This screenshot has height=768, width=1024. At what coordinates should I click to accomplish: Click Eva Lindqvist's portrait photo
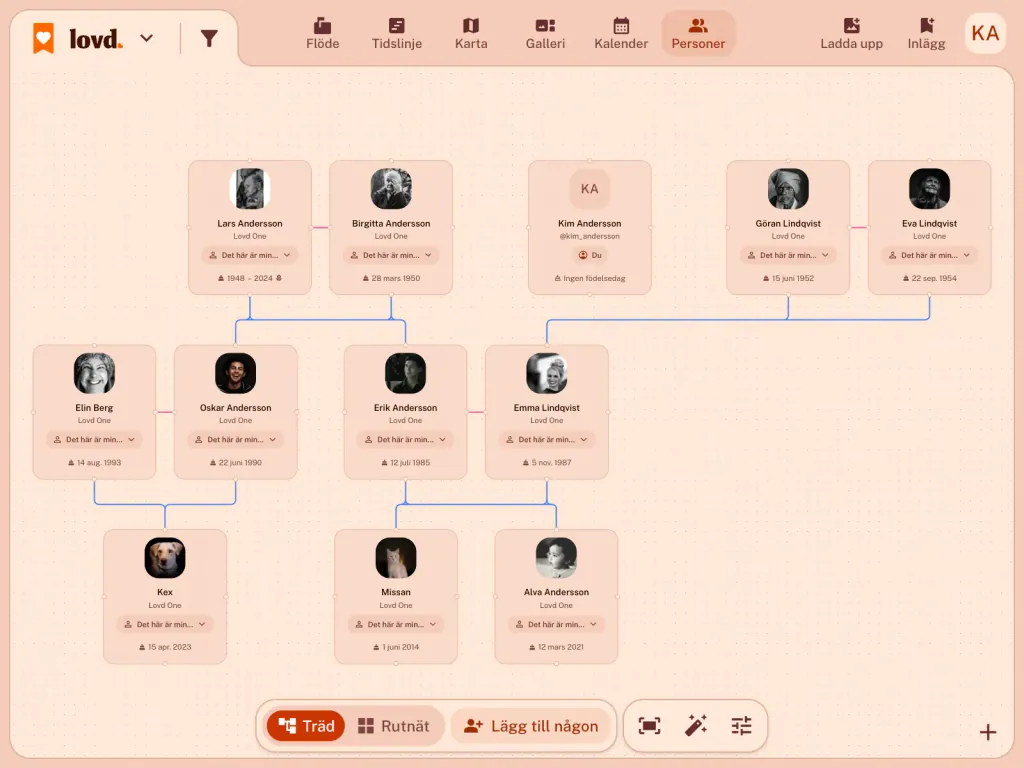click(x=929, y=189)
